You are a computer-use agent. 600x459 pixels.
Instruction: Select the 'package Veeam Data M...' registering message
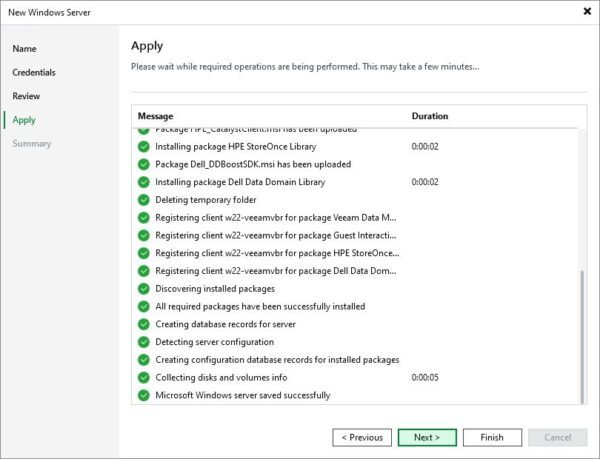[x=276, y=218]
